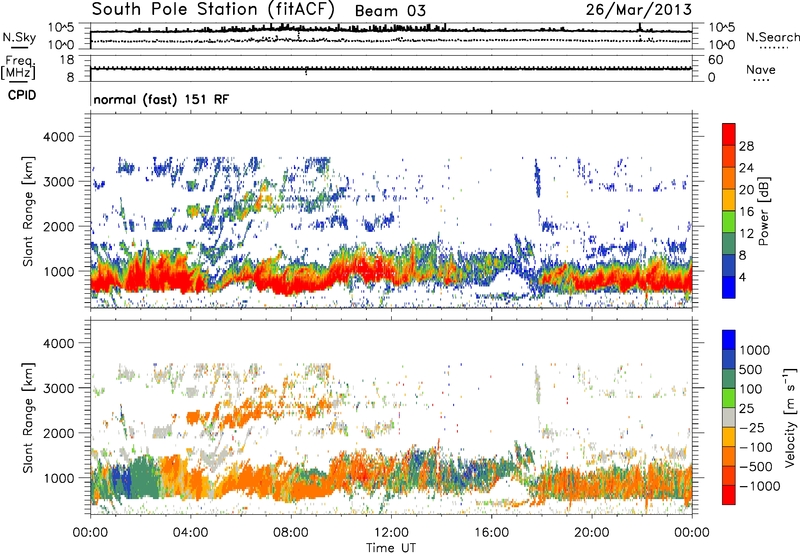
Task: Select the "Freq. [MHz]" label
Action: 18,67
